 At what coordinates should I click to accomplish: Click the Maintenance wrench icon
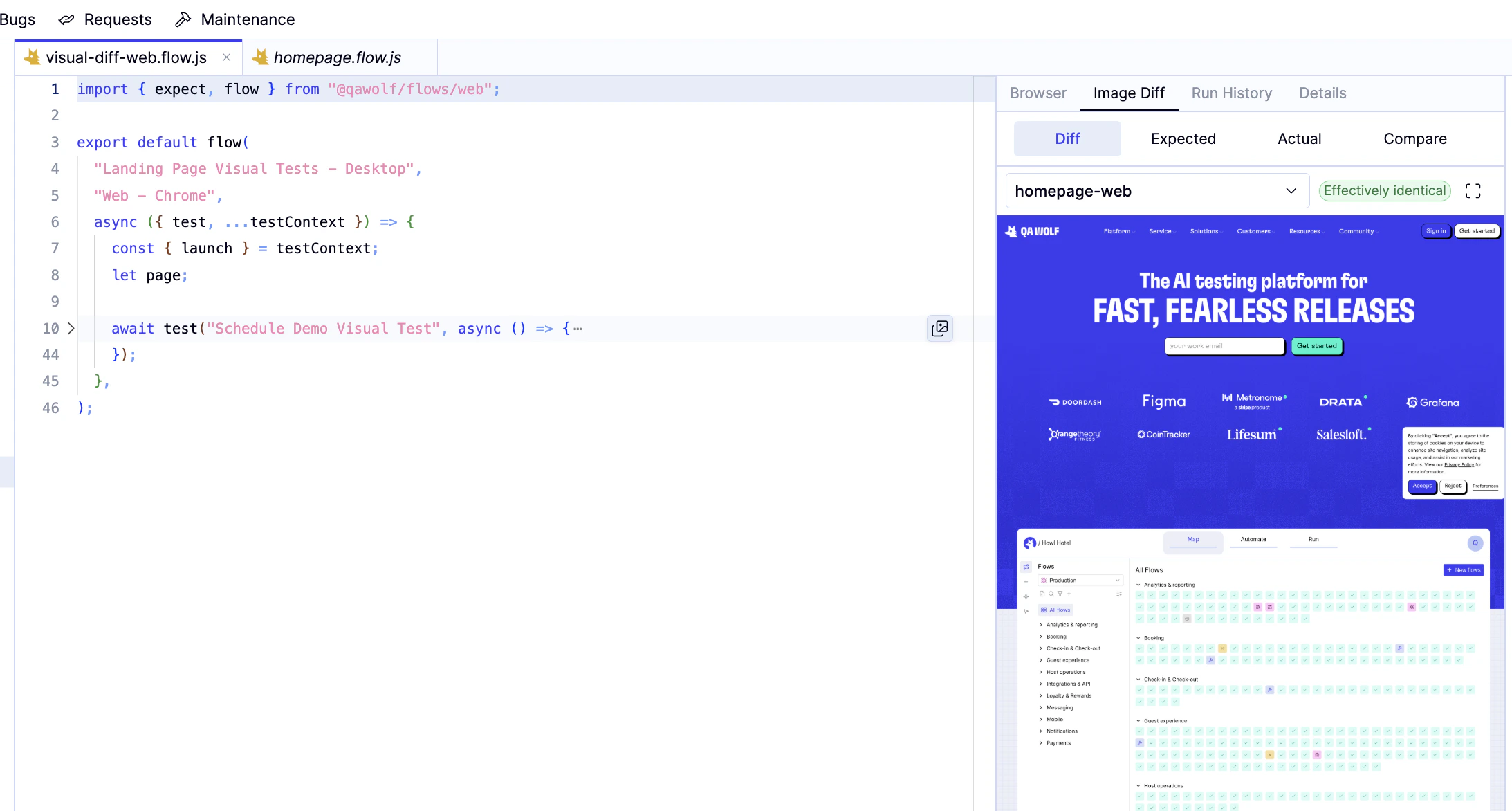pyautogui.click(x=183, y=19)
